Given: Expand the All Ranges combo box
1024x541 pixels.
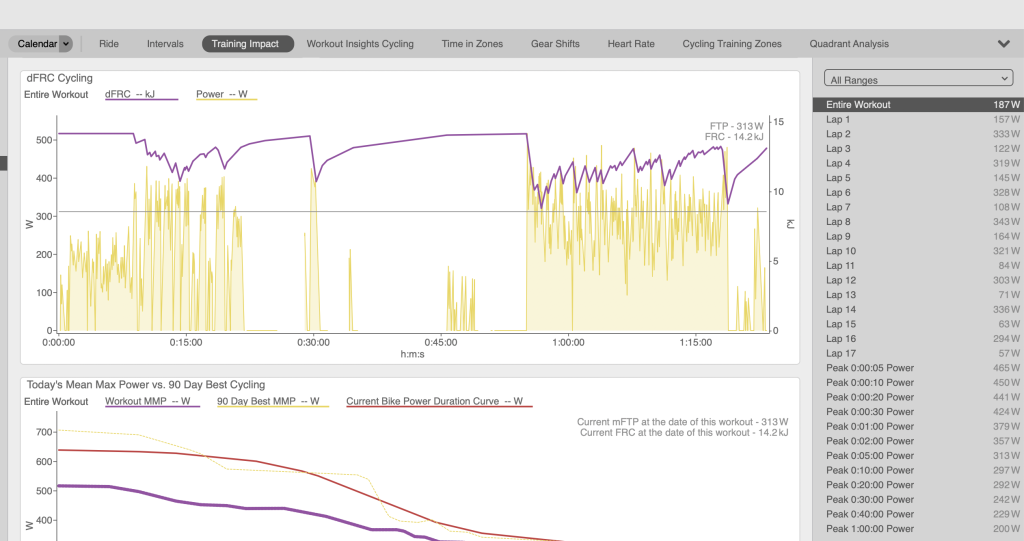Looking at the screenshot, I should [918, 79].
